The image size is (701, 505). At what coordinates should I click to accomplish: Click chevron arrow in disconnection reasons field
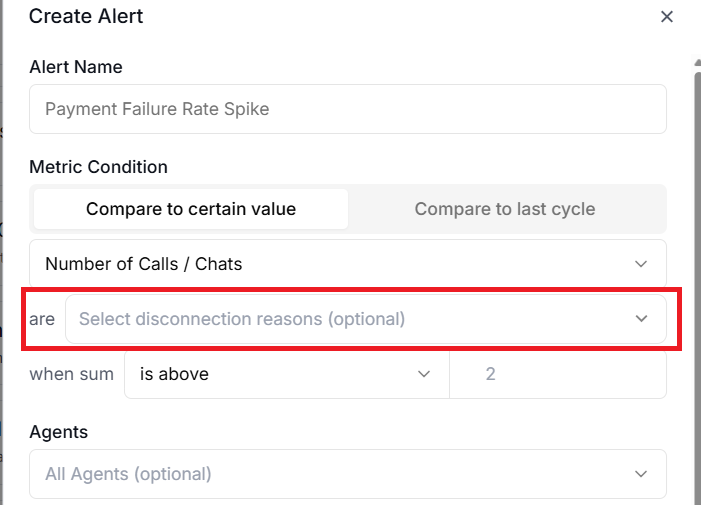(x=641, y=319)
